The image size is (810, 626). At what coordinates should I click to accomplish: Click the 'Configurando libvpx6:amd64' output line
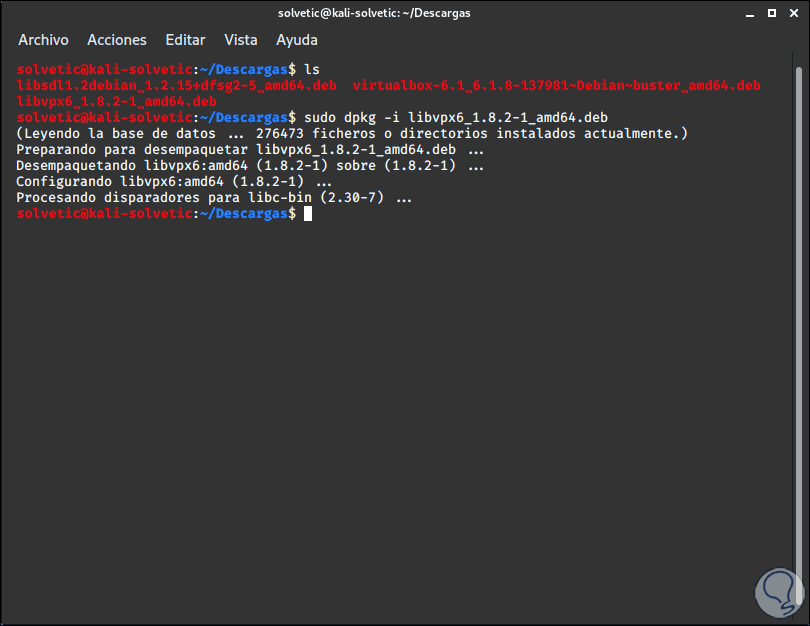coord(174,182)
